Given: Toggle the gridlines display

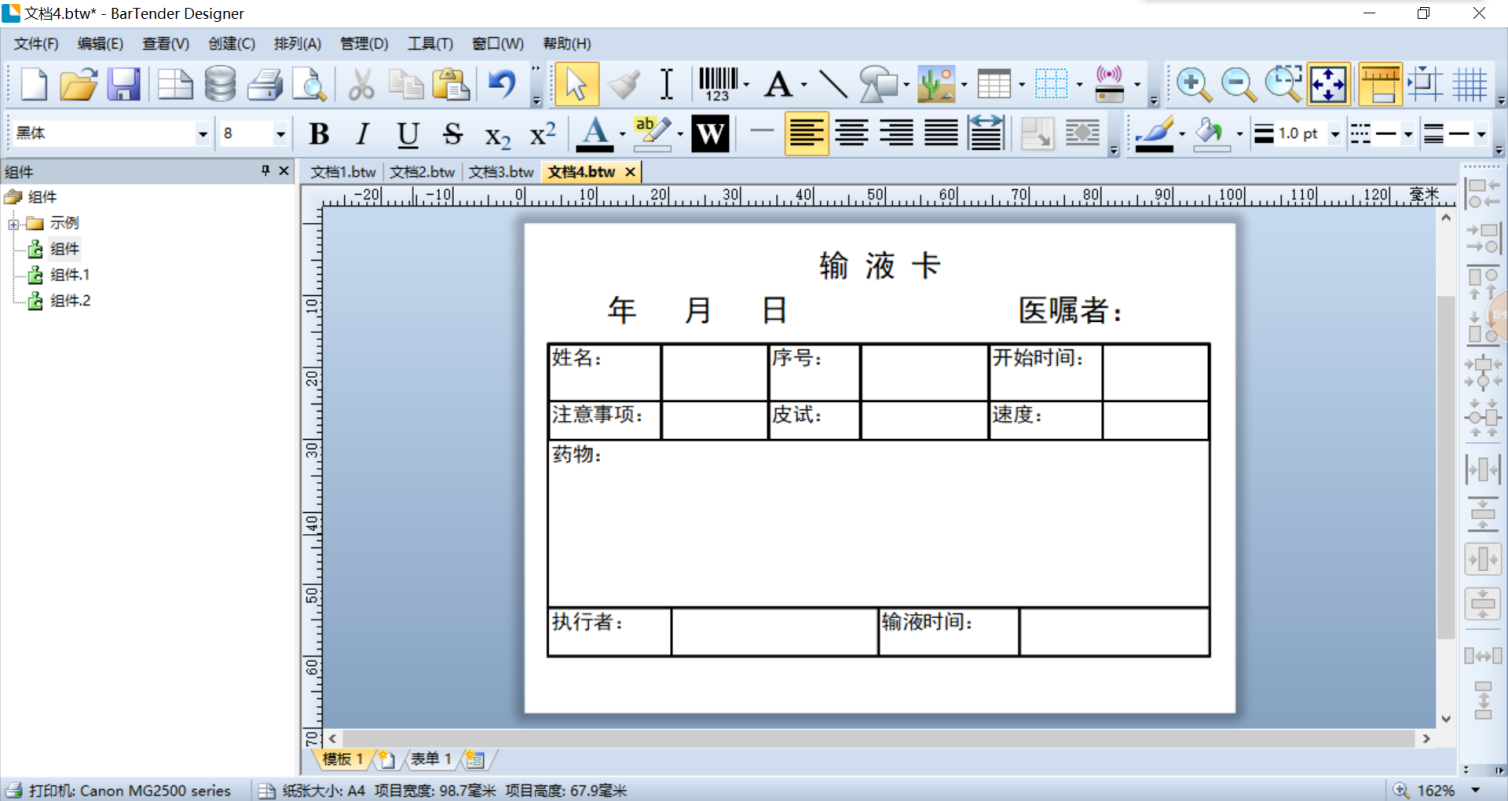Looking at the screenshot, I should (1470, 84).
